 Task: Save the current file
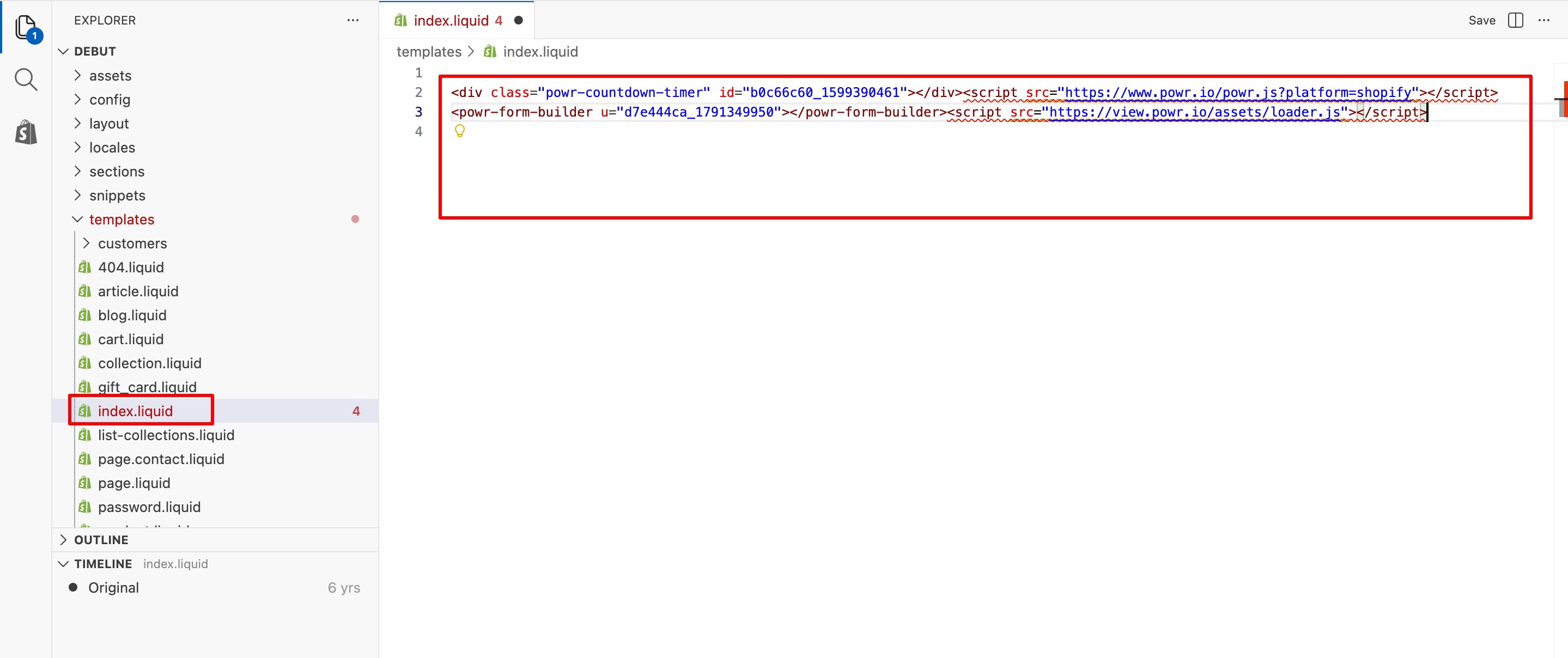(x=1481, y=20)
